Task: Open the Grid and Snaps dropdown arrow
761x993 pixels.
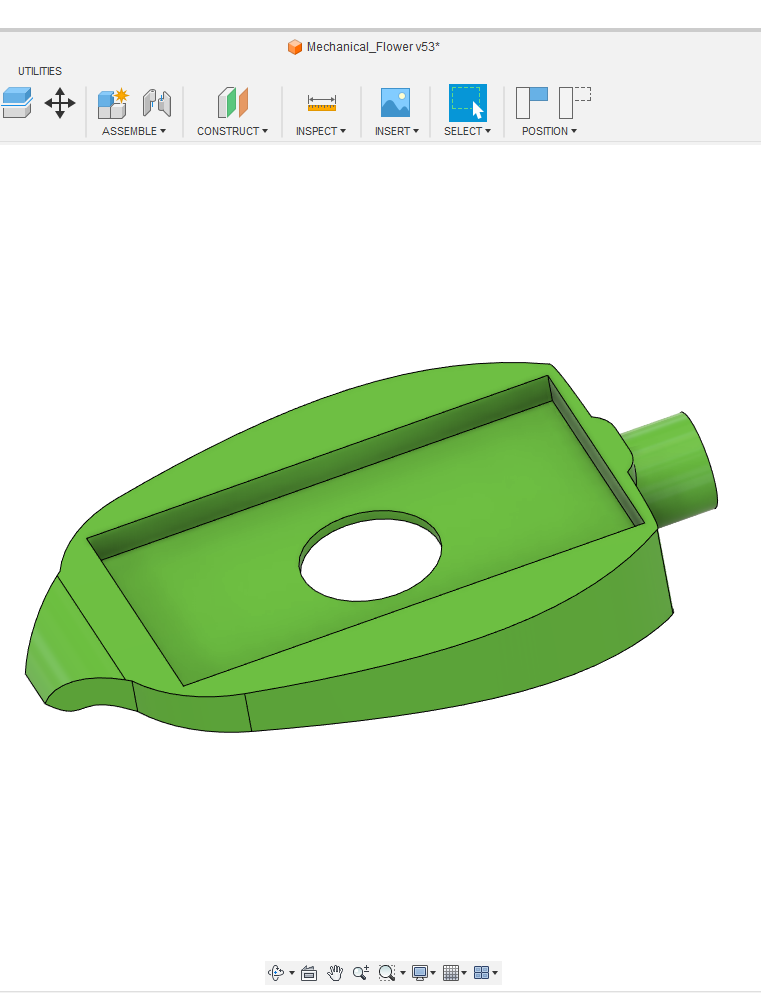Action: pos(464,973)
